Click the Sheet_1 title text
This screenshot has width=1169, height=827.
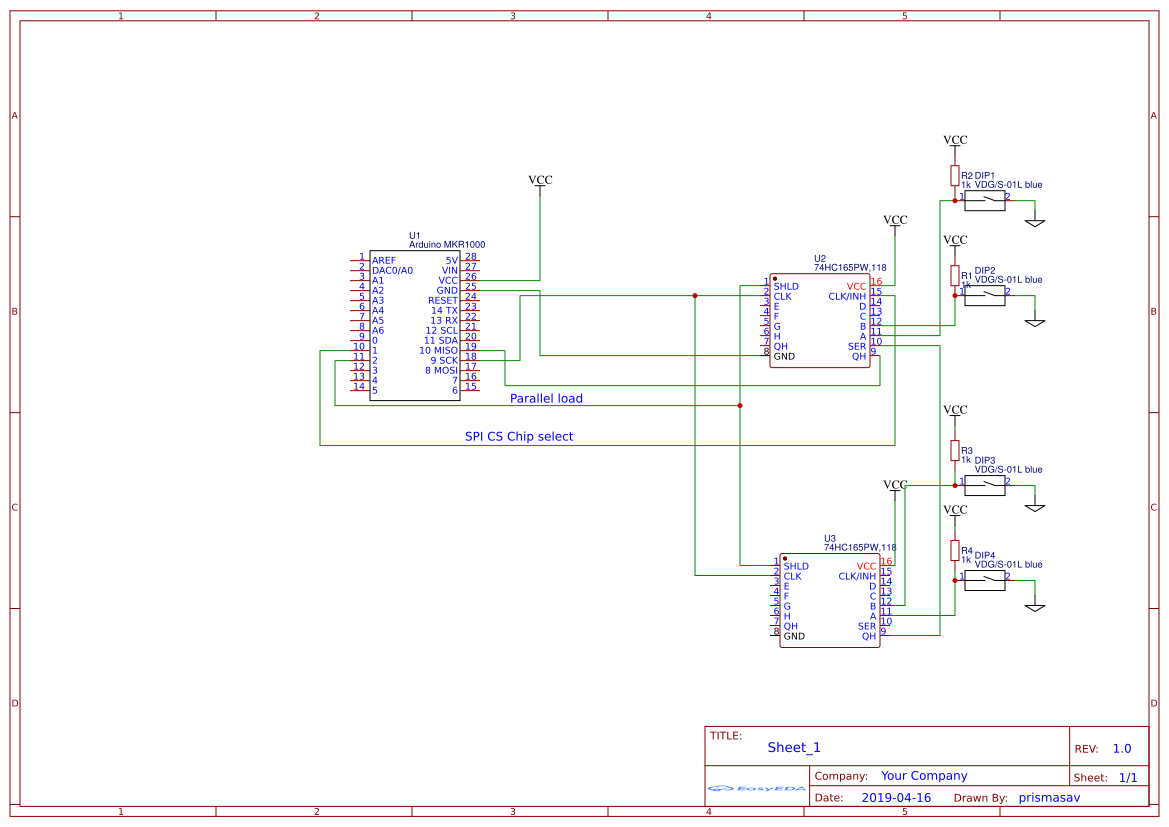tap(793, 747)
